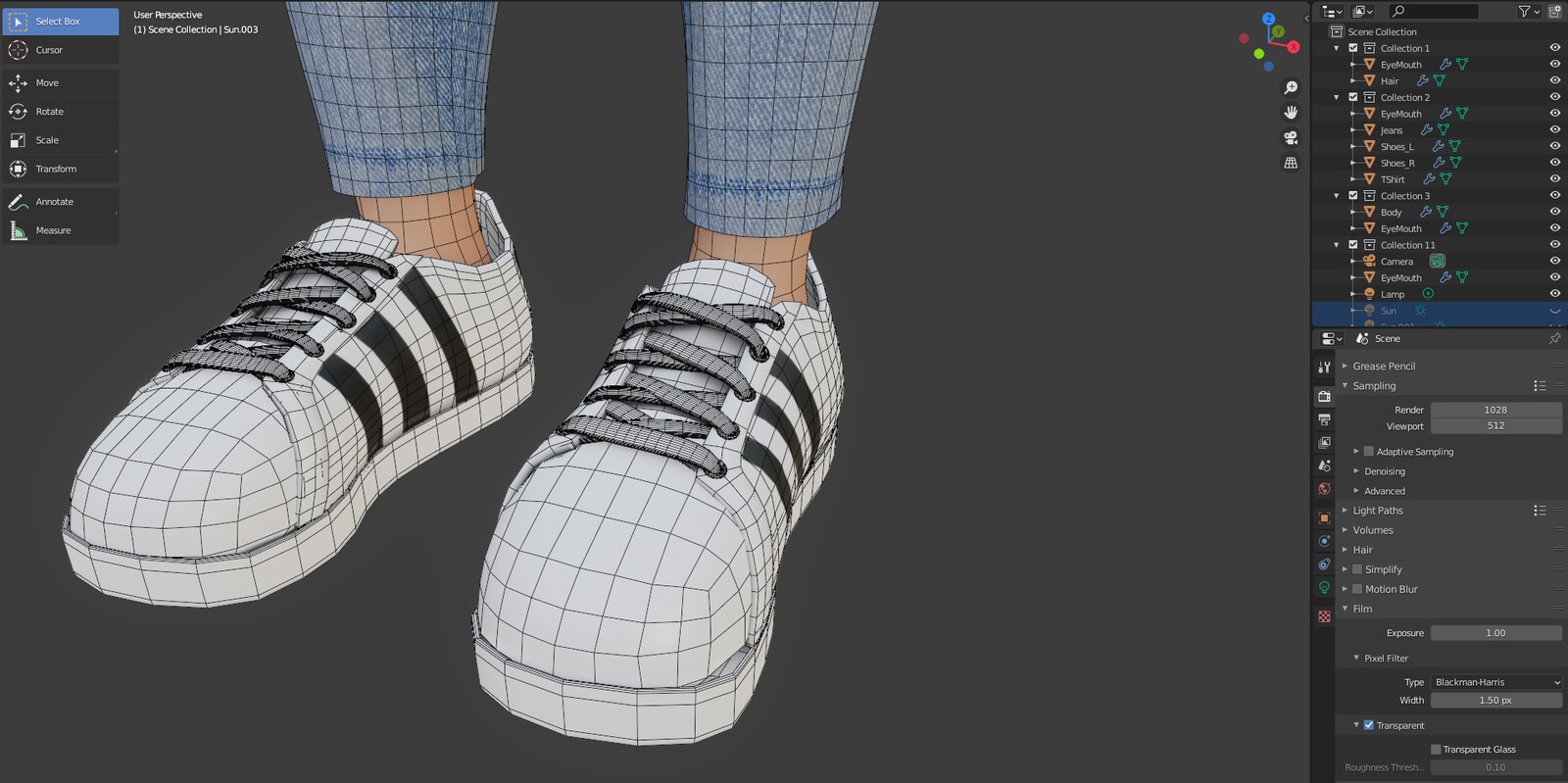Screen dimensions: 1568x783
Task: Activate the Cursor tool
Action: (61, 50)
